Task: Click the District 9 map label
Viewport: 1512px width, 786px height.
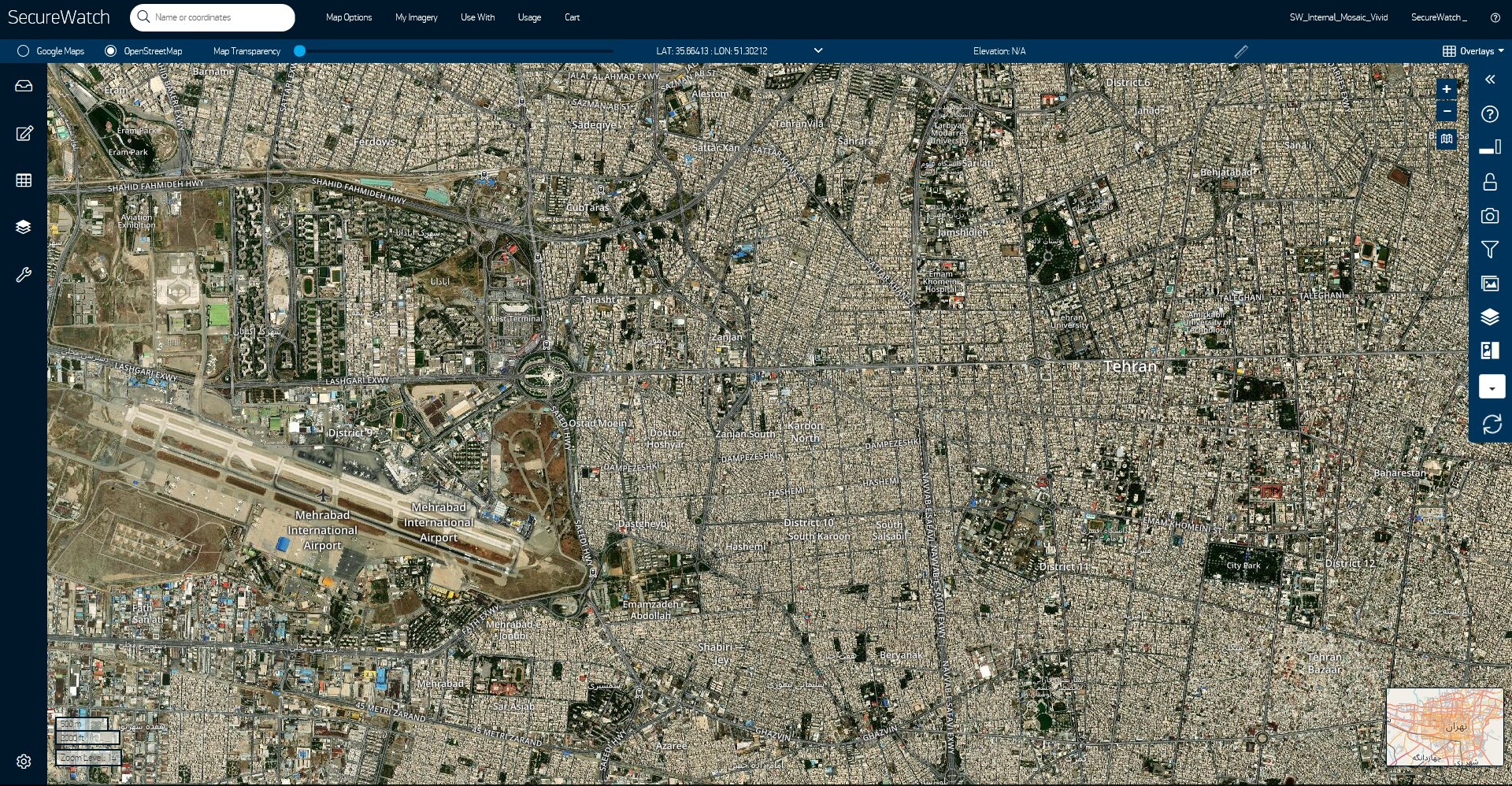Action: tap(350, 433)
